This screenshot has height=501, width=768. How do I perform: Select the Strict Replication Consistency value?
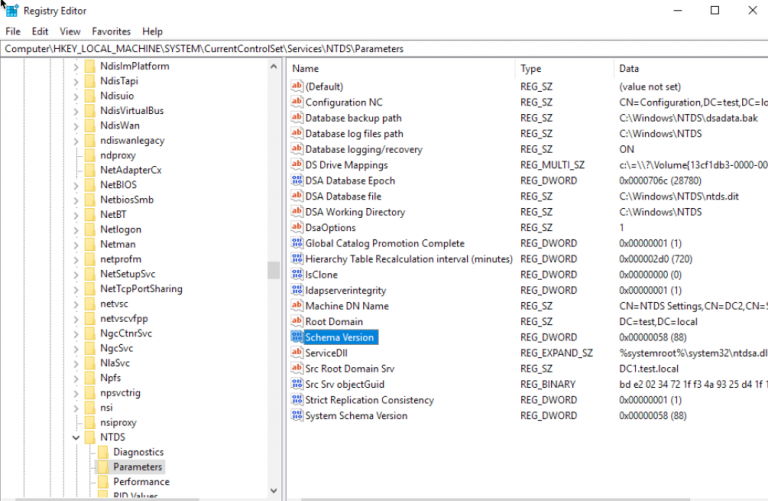point(370,400)
